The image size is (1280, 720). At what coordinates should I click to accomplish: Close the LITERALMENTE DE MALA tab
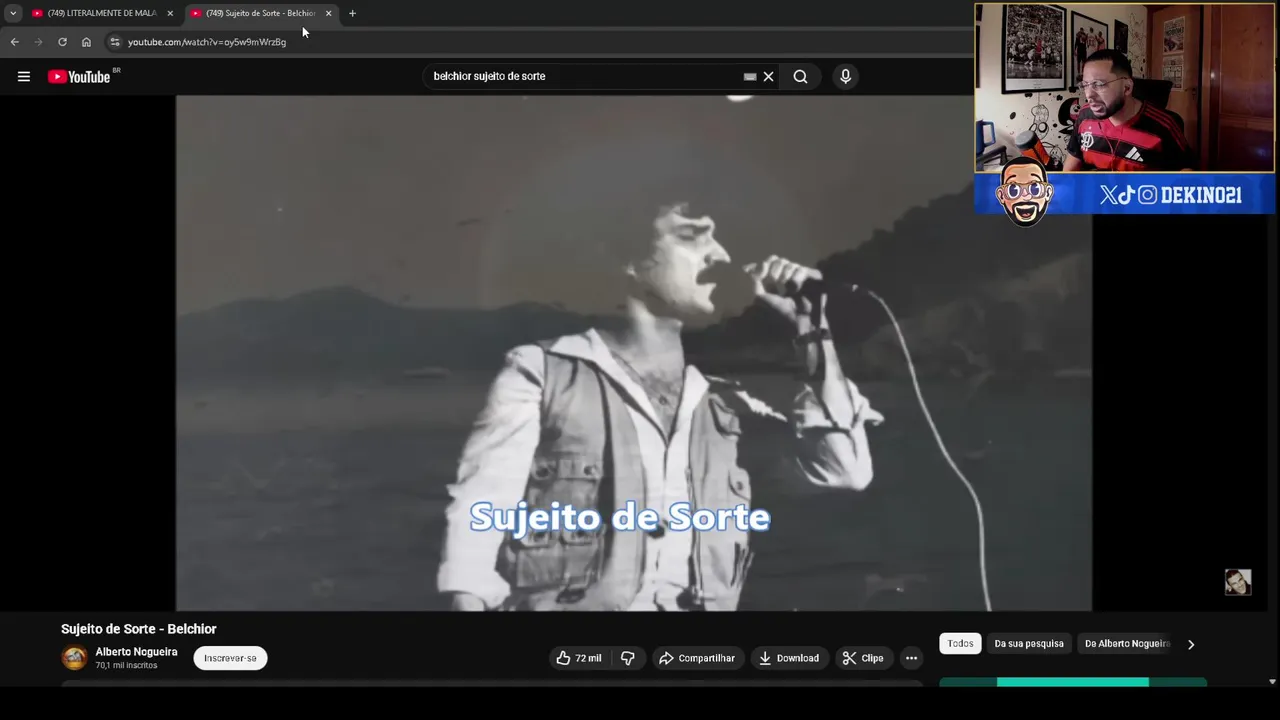pos(170,13)
